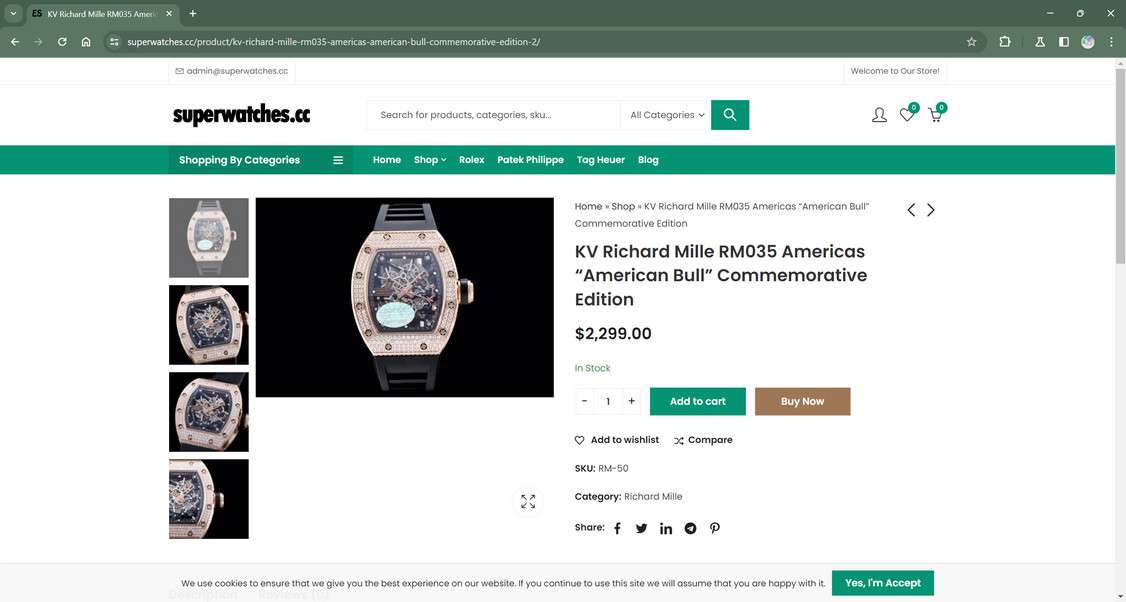Open the All Categories dropdown
This screenshot has width=1126, height=602.
click(666, 115)
